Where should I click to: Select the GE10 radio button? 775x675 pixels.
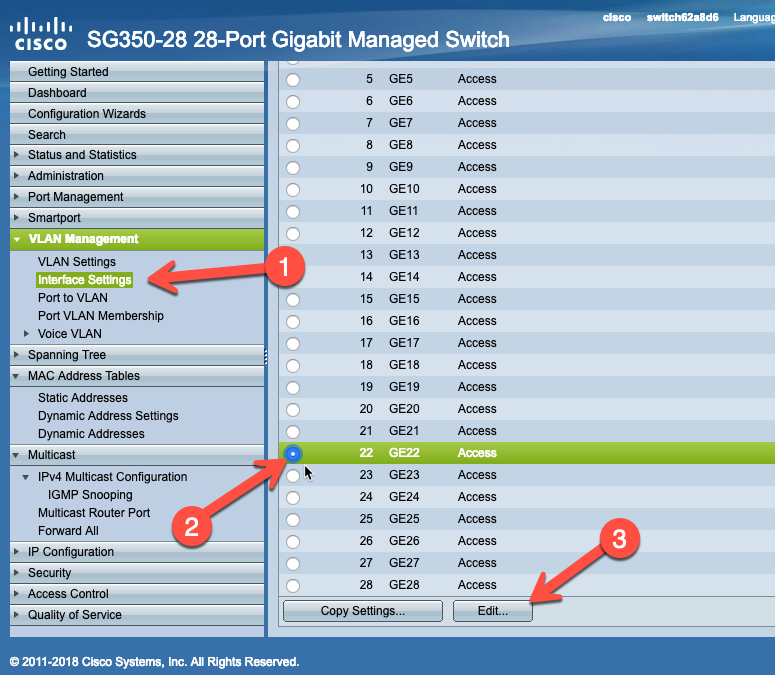[x=293, y=190]
